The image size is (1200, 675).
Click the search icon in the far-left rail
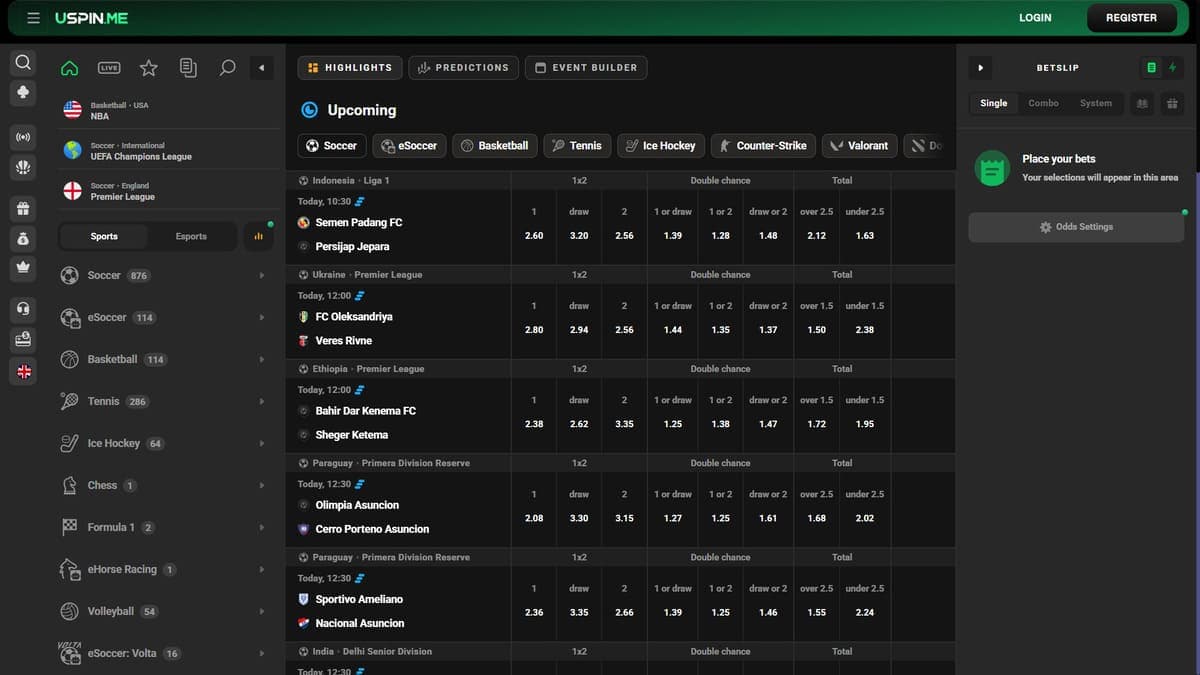click(x=24, y=62)
